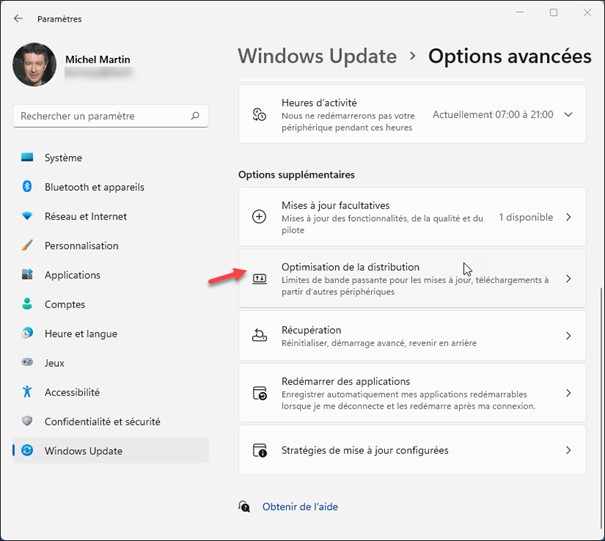Click the back arrow in title bar
Screen dimensions: 605x541
18,18
